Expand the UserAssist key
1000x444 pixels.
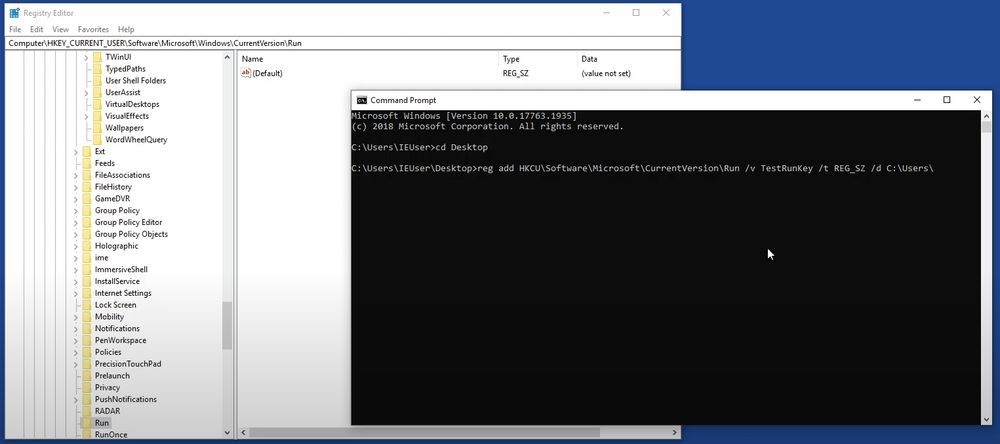[86, 93]
